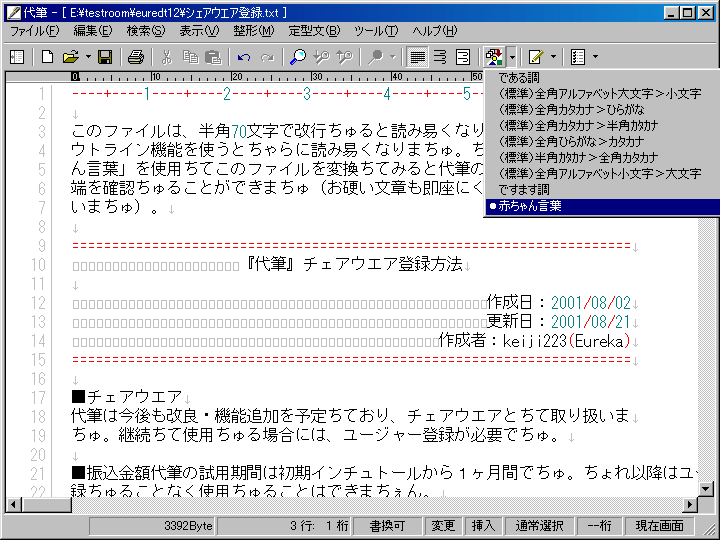Paste from clipboard icon

coord(213,57)
